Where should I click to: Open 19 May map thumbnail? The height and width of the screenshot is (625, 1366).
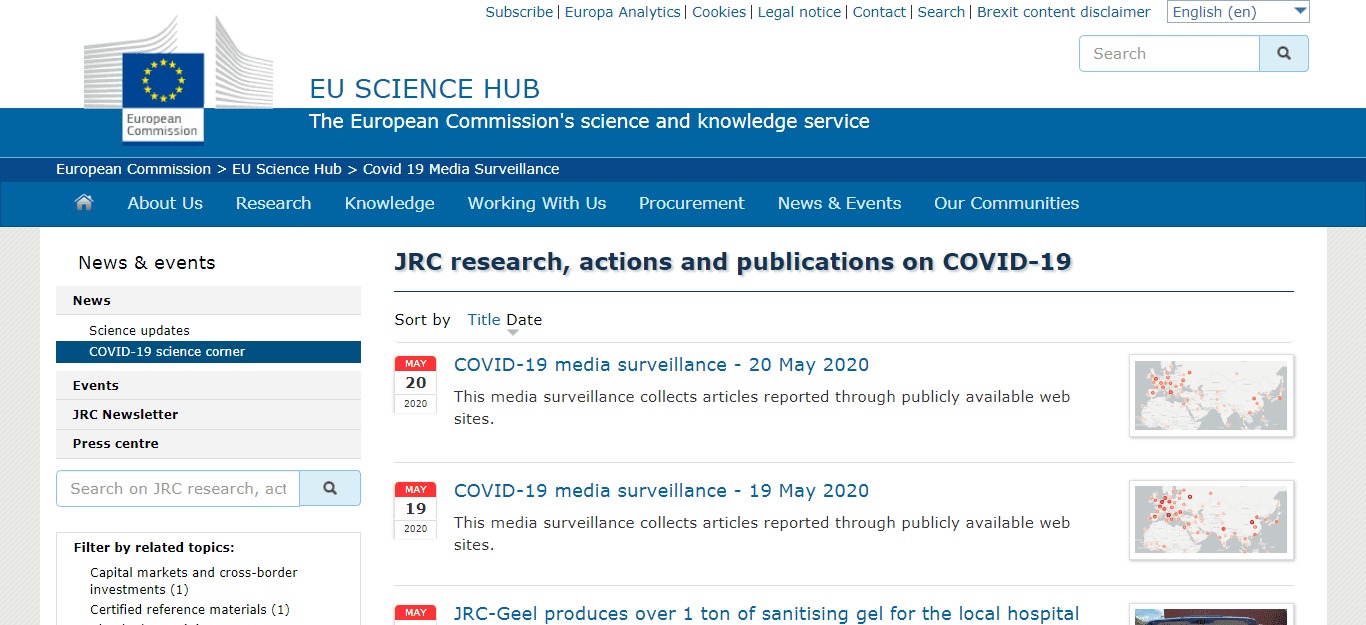tap(1211, 520)
